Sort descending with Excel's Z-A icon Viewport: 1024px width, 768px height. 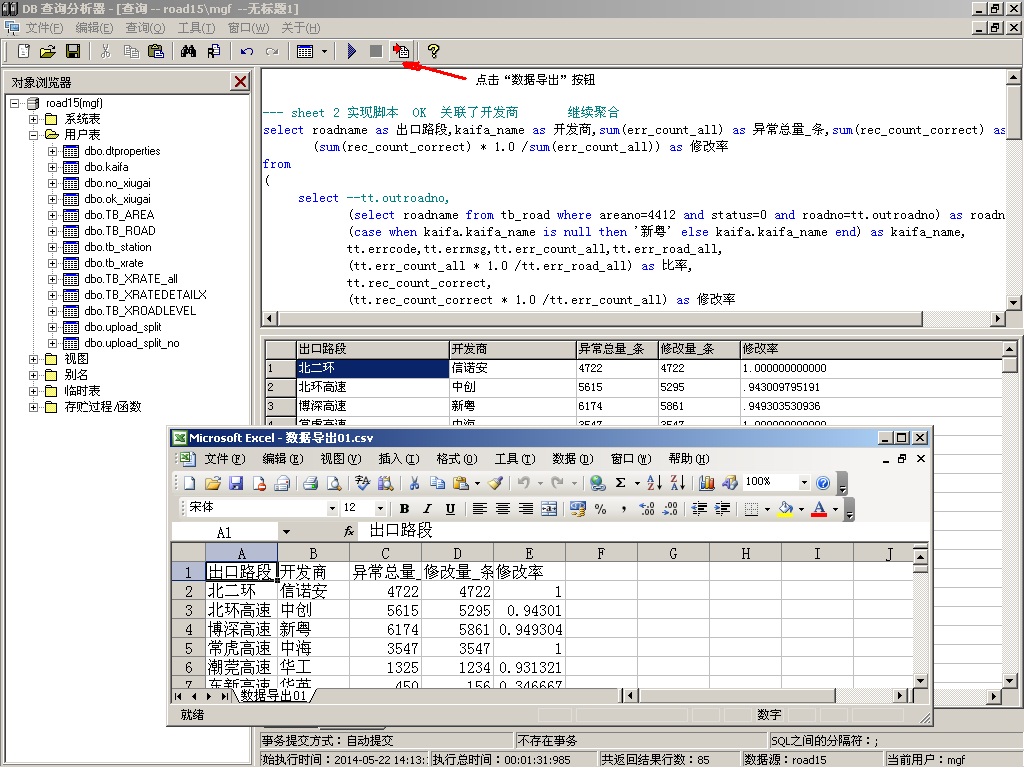pos(678,483)
